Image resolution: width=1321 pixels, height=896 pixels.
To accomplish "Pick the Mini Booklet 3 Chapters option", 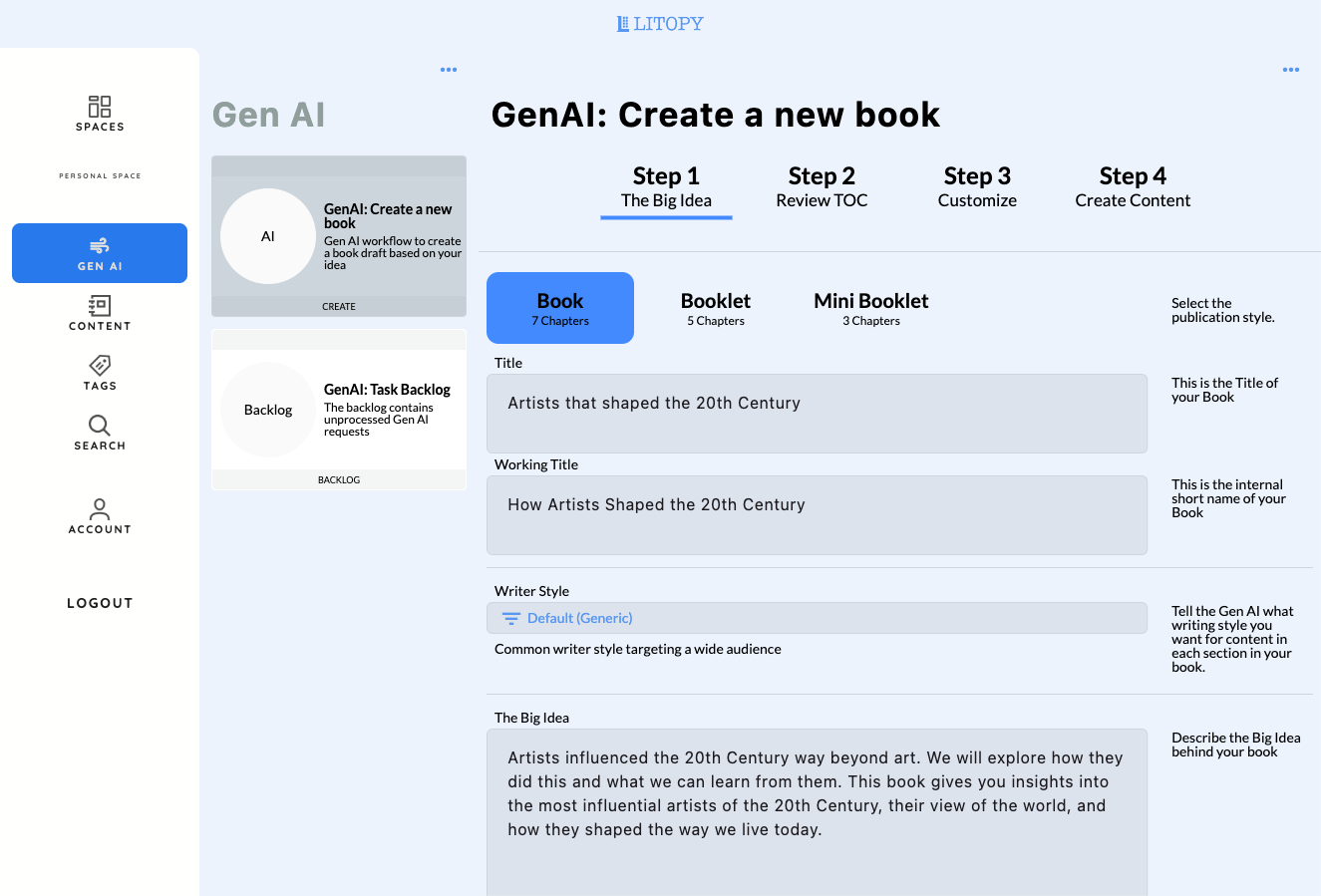I will (870, 308).
